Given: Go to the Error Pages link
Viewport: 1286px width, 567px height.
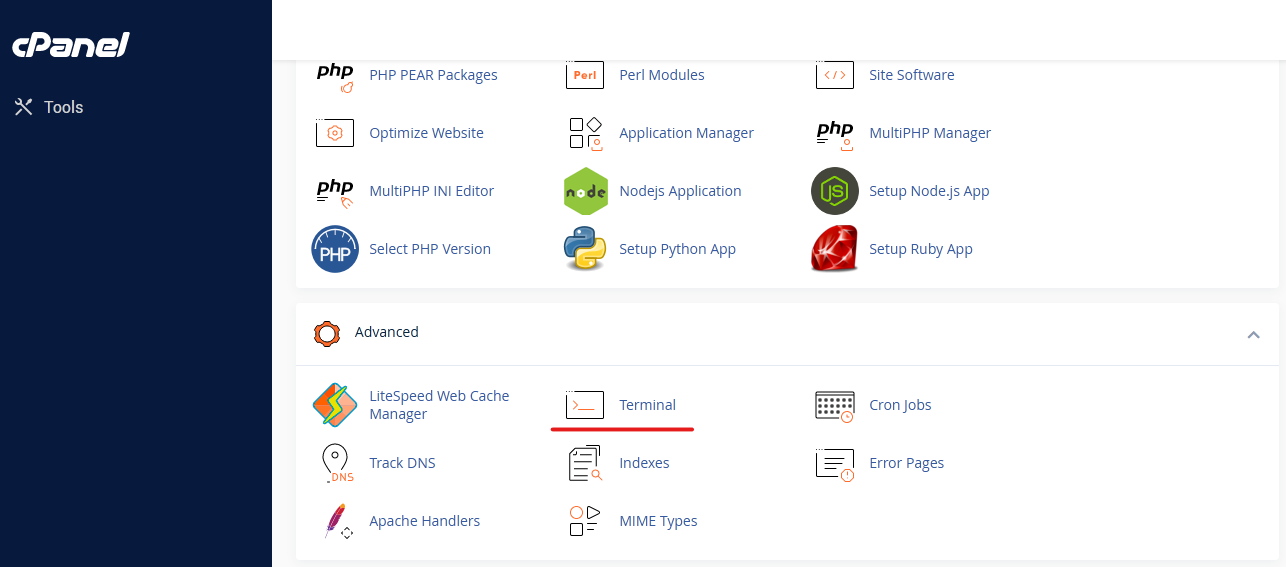Looking at the screenshot, I should 906,463.
